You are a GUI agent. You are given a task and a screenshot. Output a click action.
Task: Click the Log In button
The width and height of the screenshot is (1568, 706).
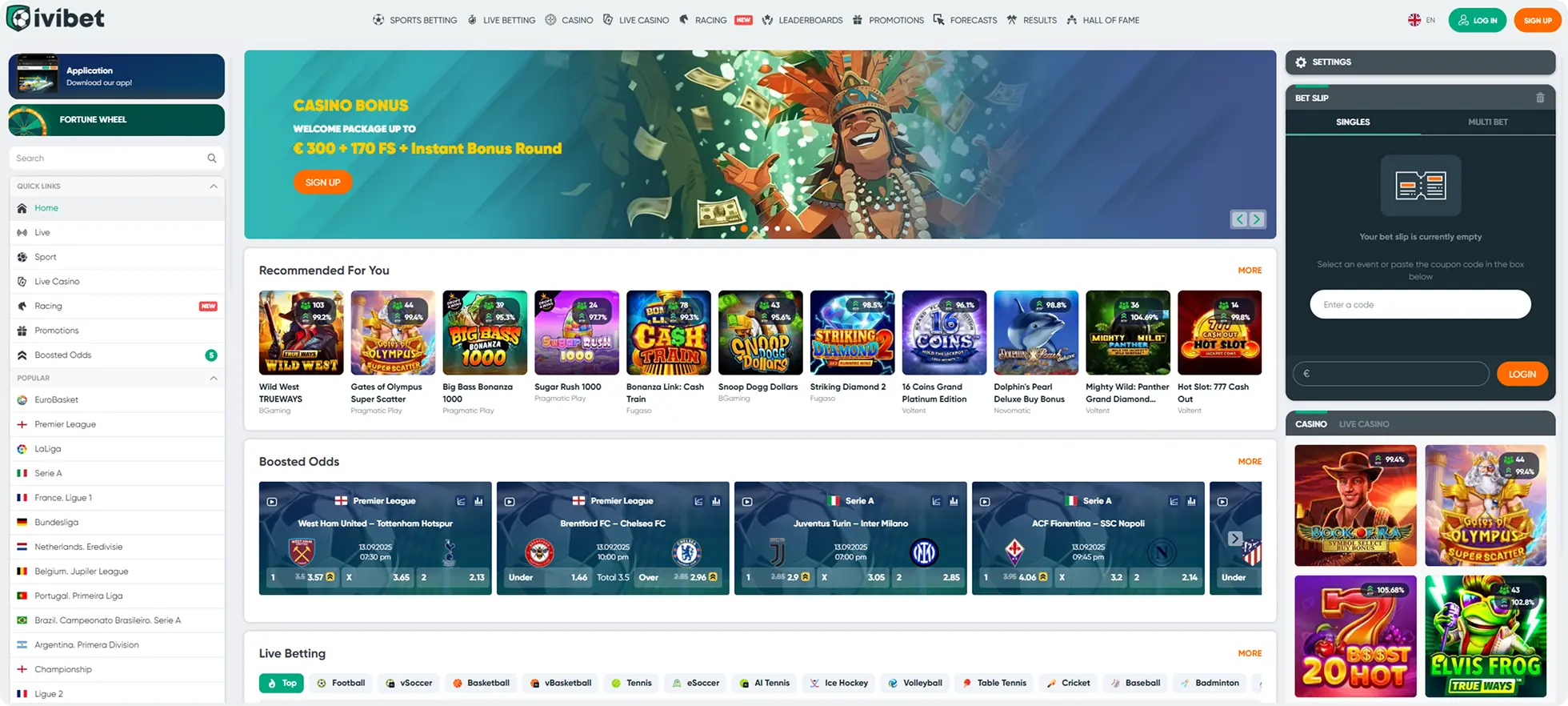point(1477,20)
